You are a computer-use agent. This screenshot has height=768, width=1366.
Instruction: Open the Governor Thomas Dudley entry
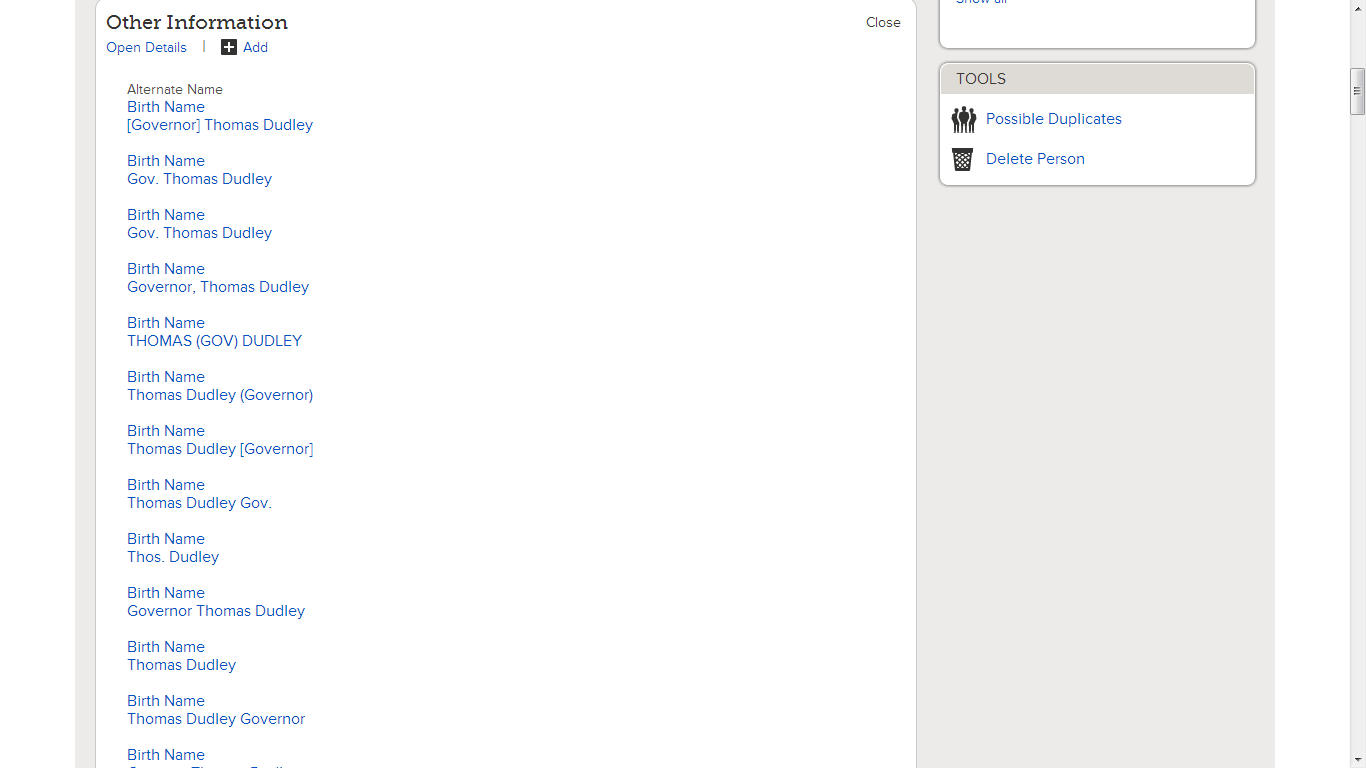216,611
